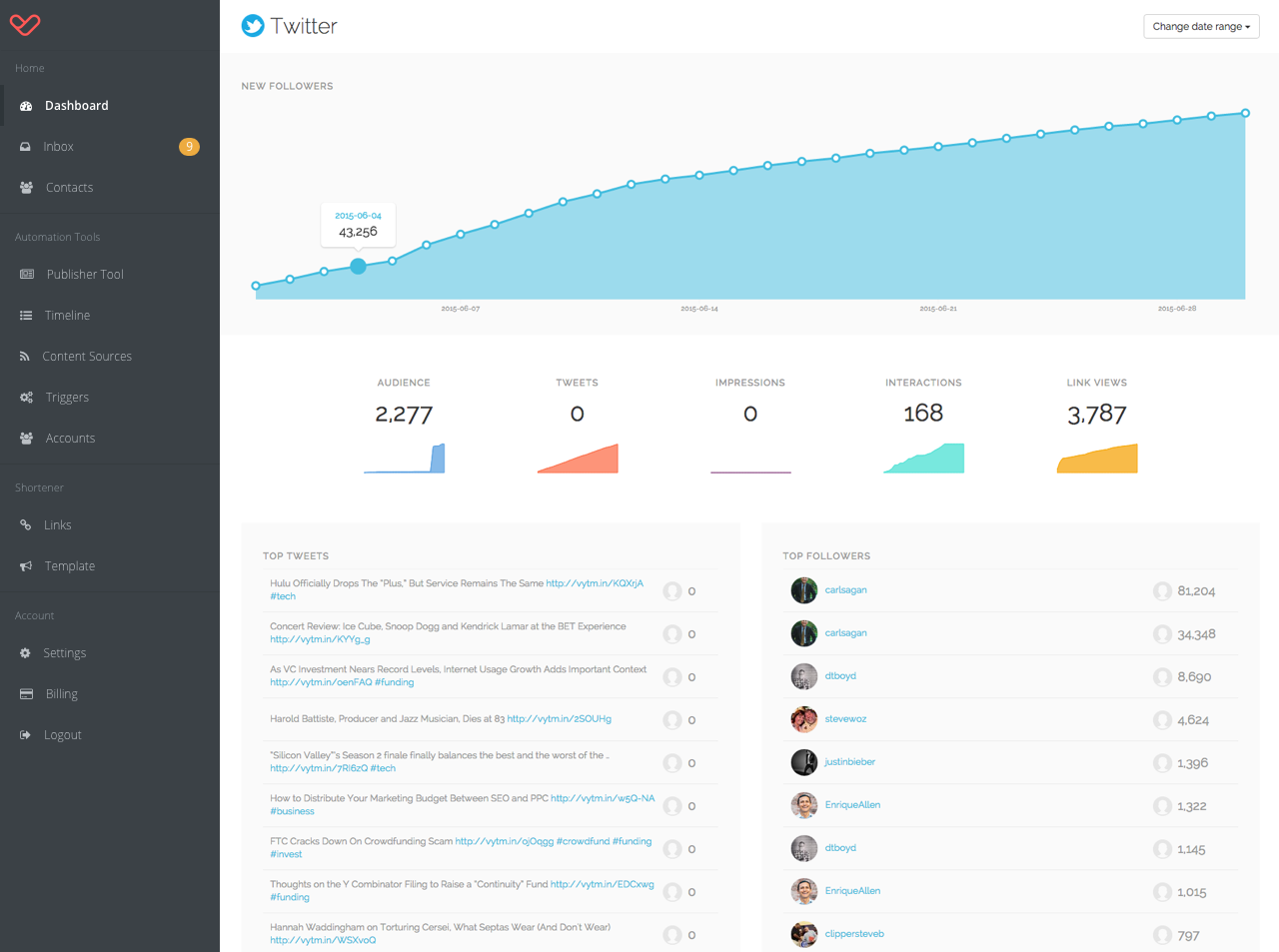Open Accounts in the sidebar
1279x952 pixels.
coord(110,439)
